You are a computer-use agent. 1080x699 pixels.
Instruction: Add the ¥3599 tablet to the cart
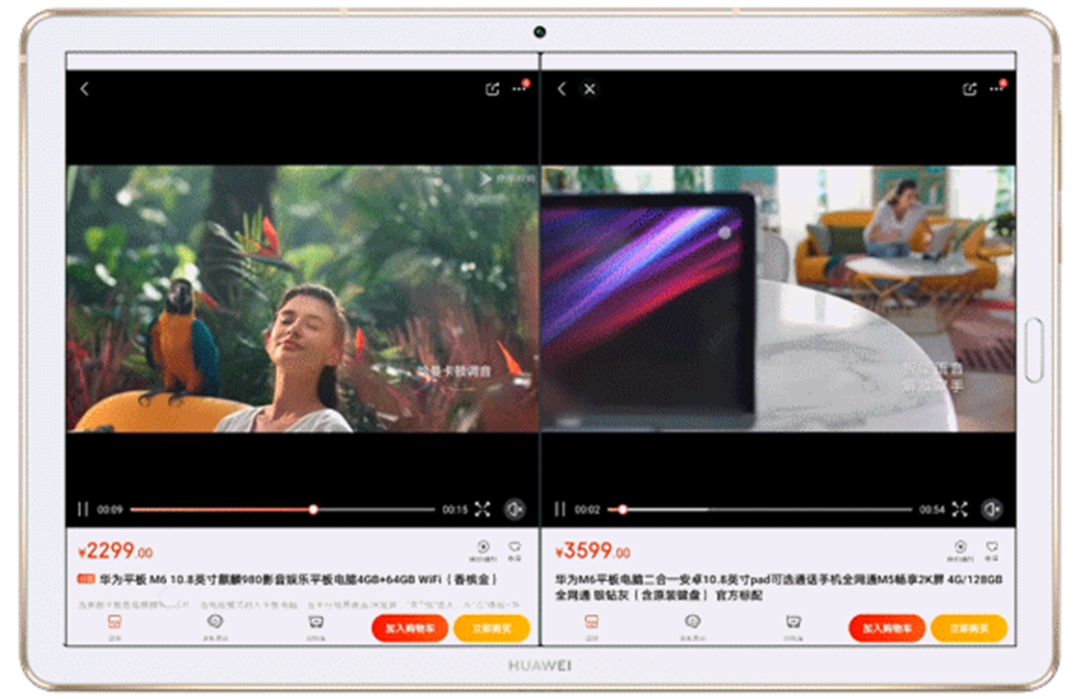[887, 628]
